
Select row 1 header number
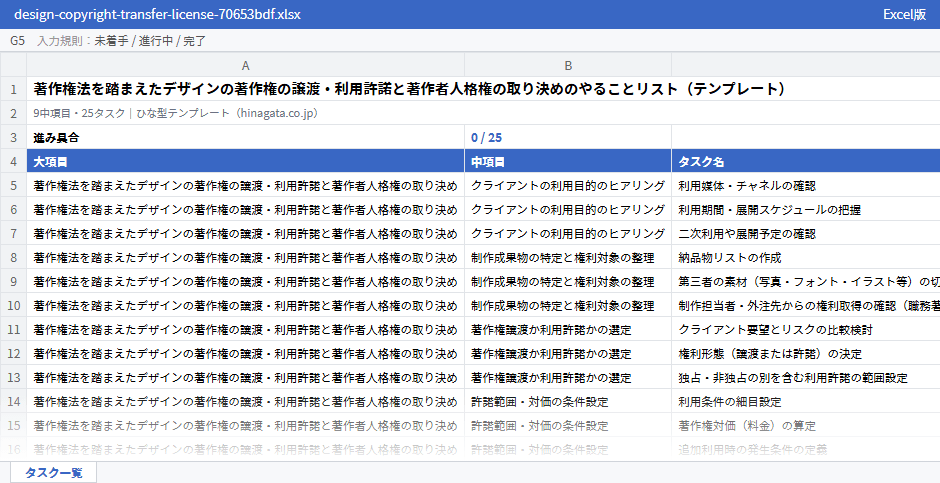(x=13, y=89)
